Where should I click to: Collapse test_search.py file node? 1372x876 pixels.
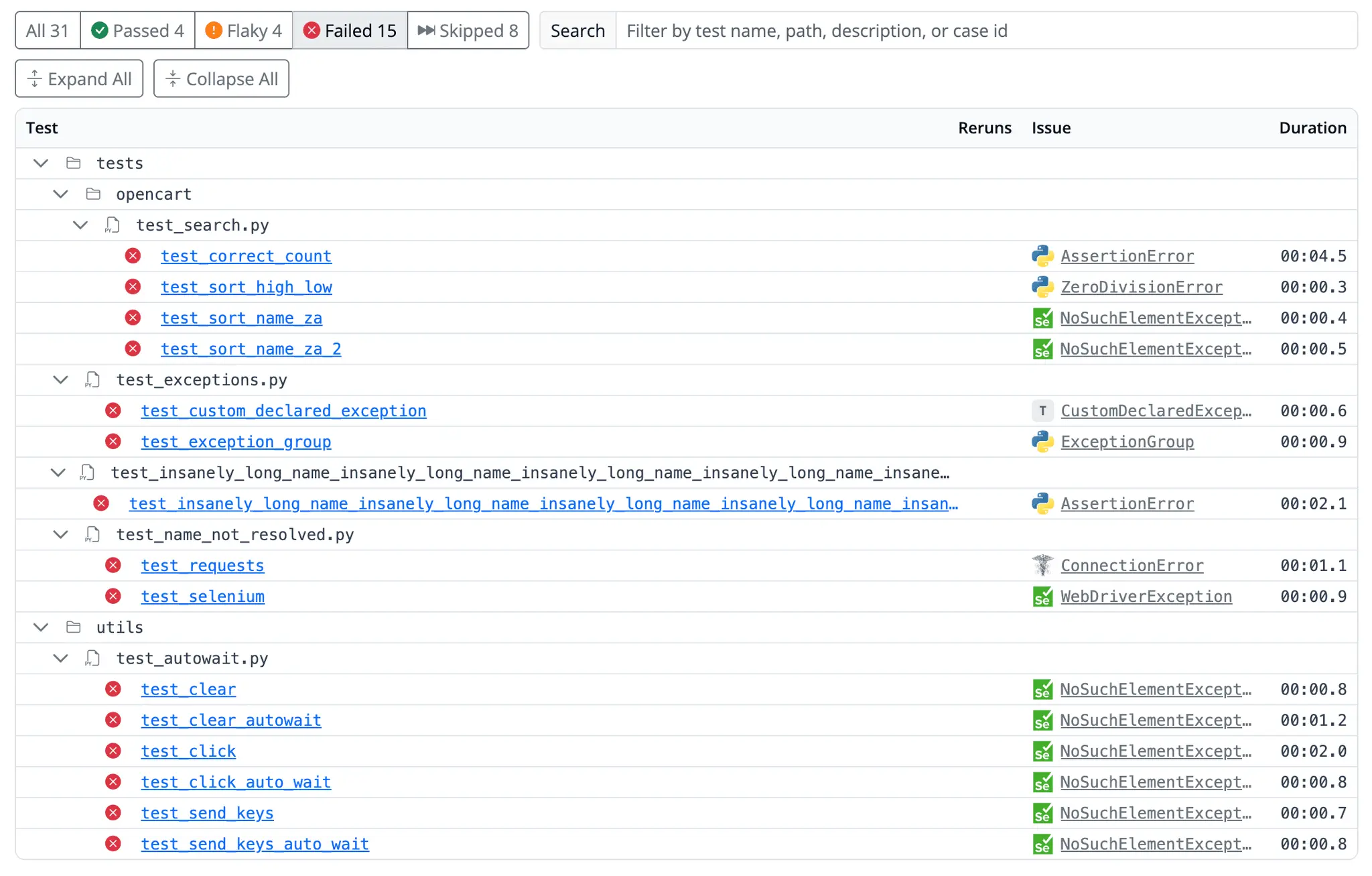point(80,225)
